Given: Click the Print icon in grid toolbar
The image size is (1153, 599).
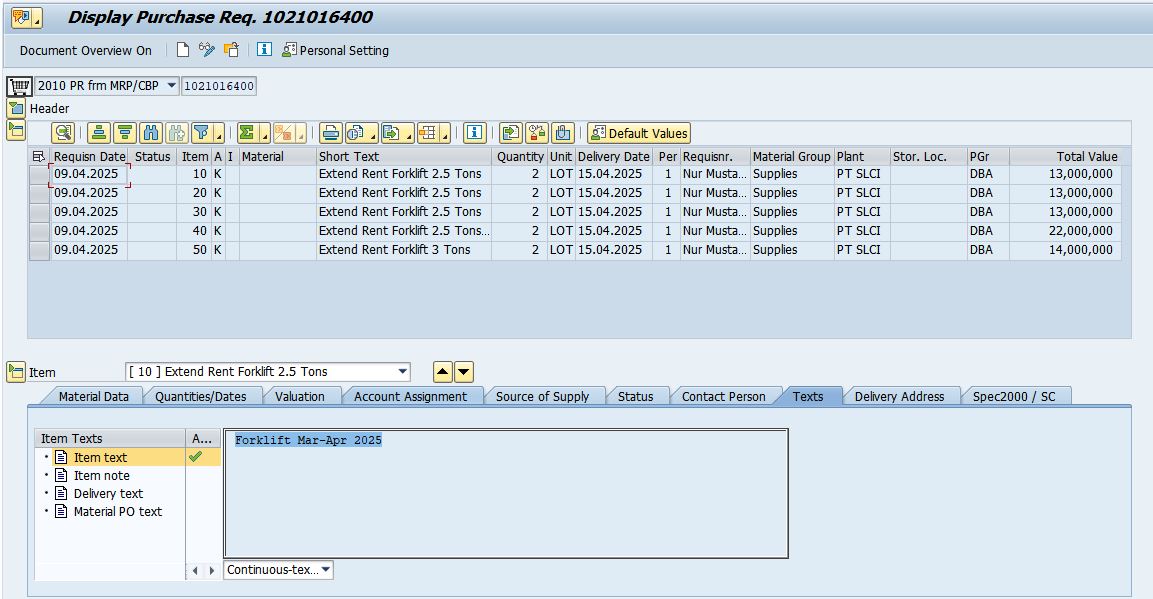Looking at the screenshot, I should (x=330, y=133).
